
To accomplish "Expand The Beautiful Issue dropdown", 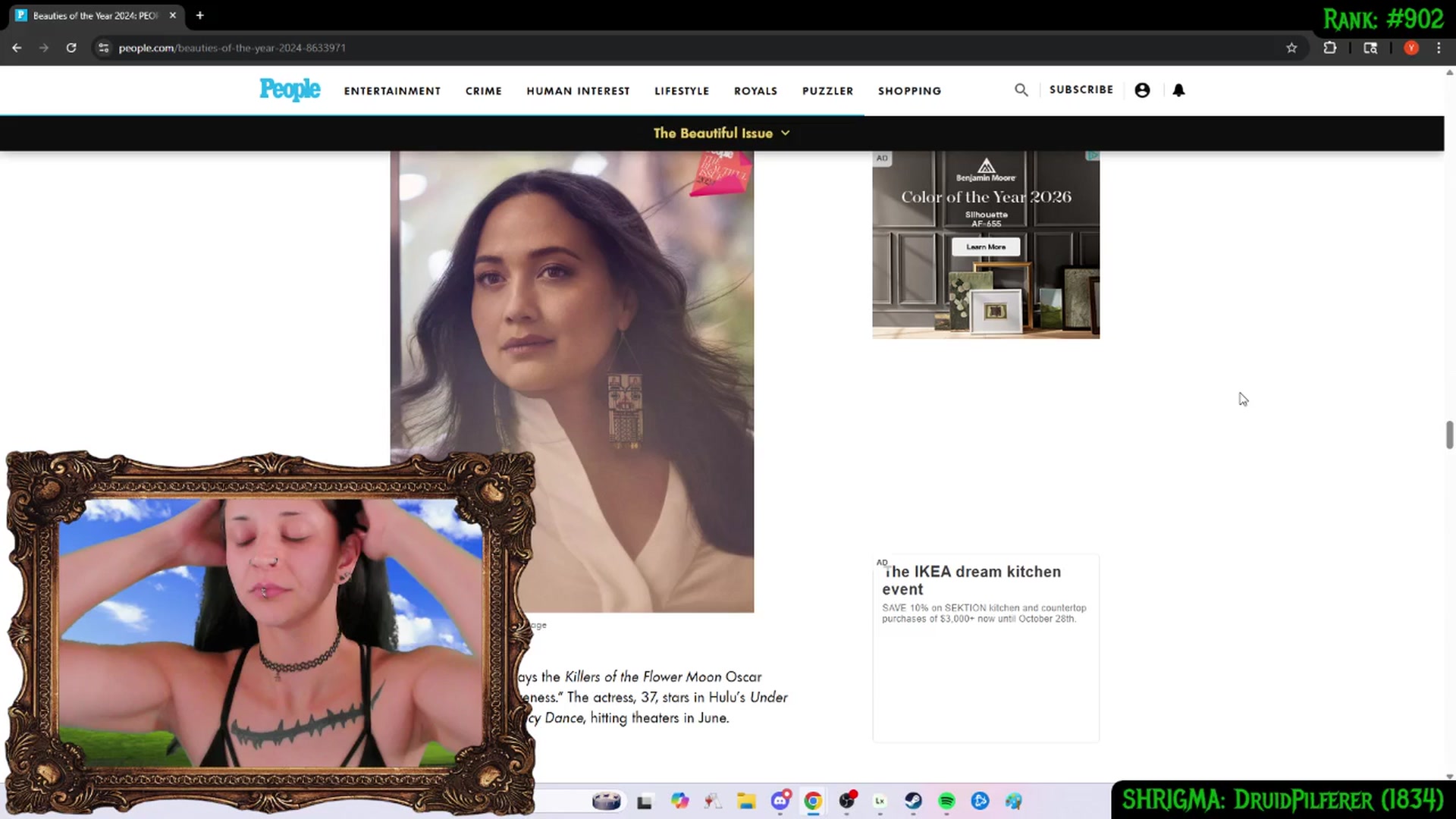I will [x=721, y=133].
